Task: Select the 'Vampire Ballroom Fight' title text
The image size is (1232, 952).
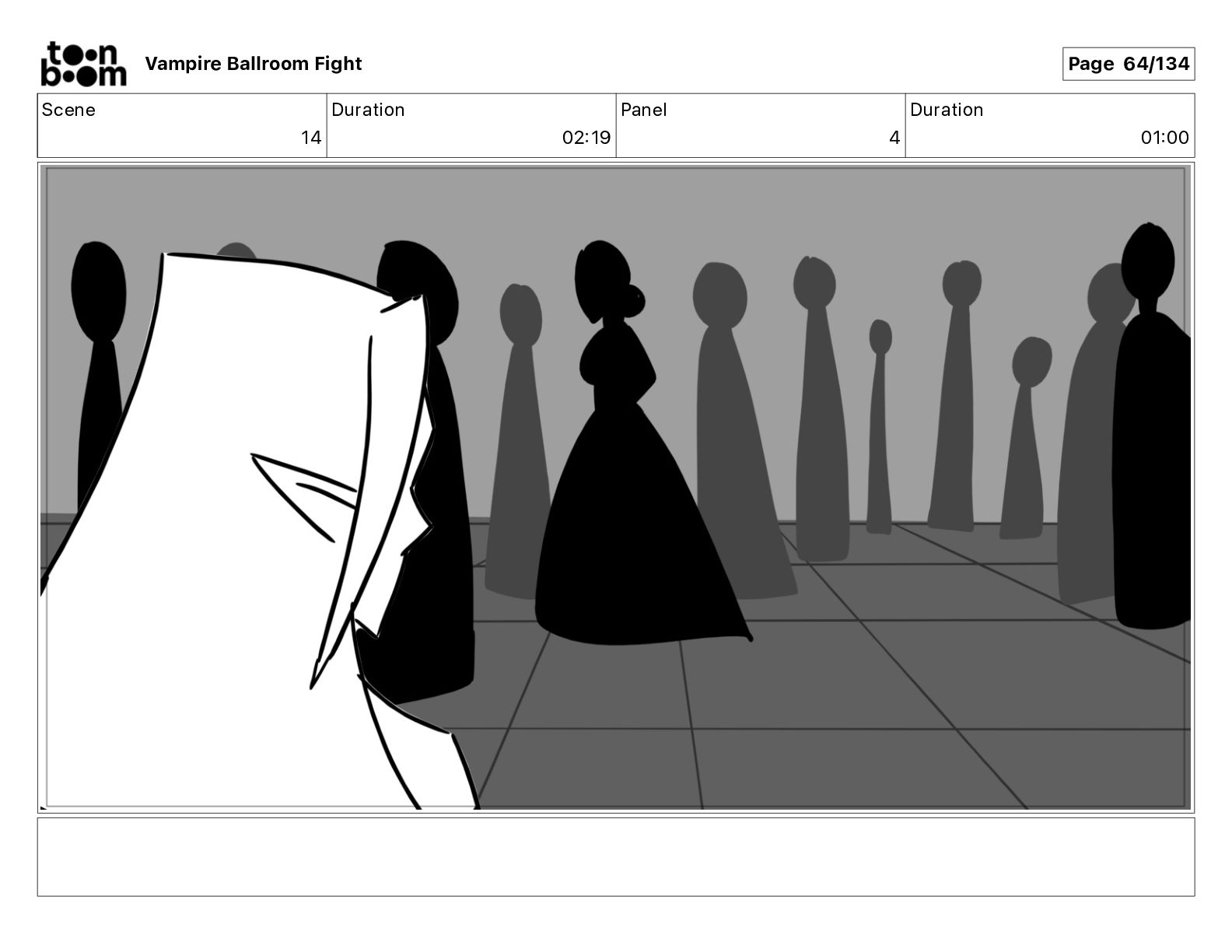Action: (254, 64)
